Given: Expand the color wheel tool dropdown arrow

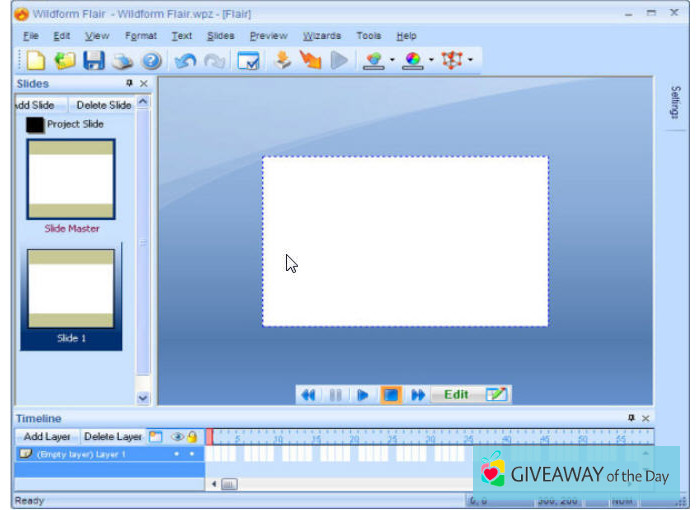Looking at the screenshot, I should pyautogui.click(x=432, y=61).
